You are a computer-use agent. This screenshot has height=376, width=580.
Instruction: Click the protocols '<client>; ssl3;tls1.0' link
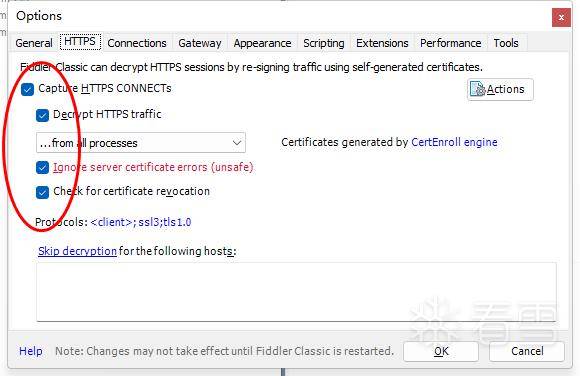pos(141,222)
